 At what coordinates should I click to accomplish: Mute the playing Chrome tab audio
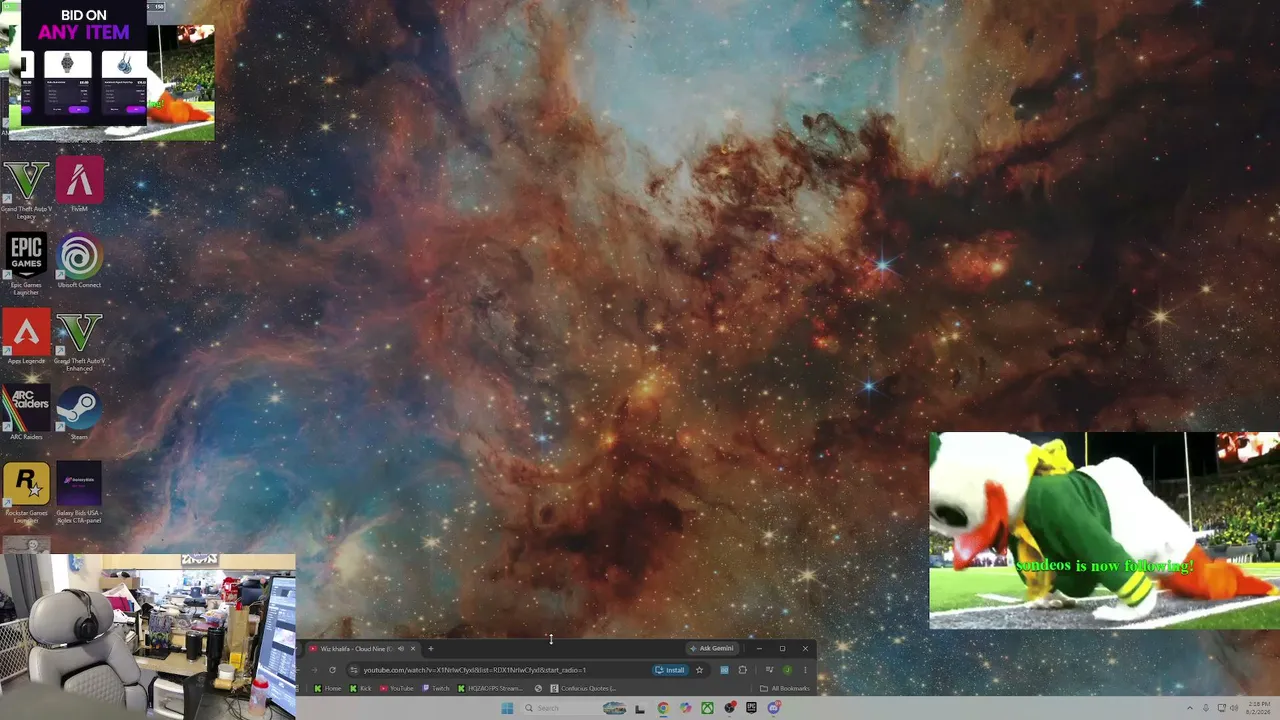[x=401, y=648]
